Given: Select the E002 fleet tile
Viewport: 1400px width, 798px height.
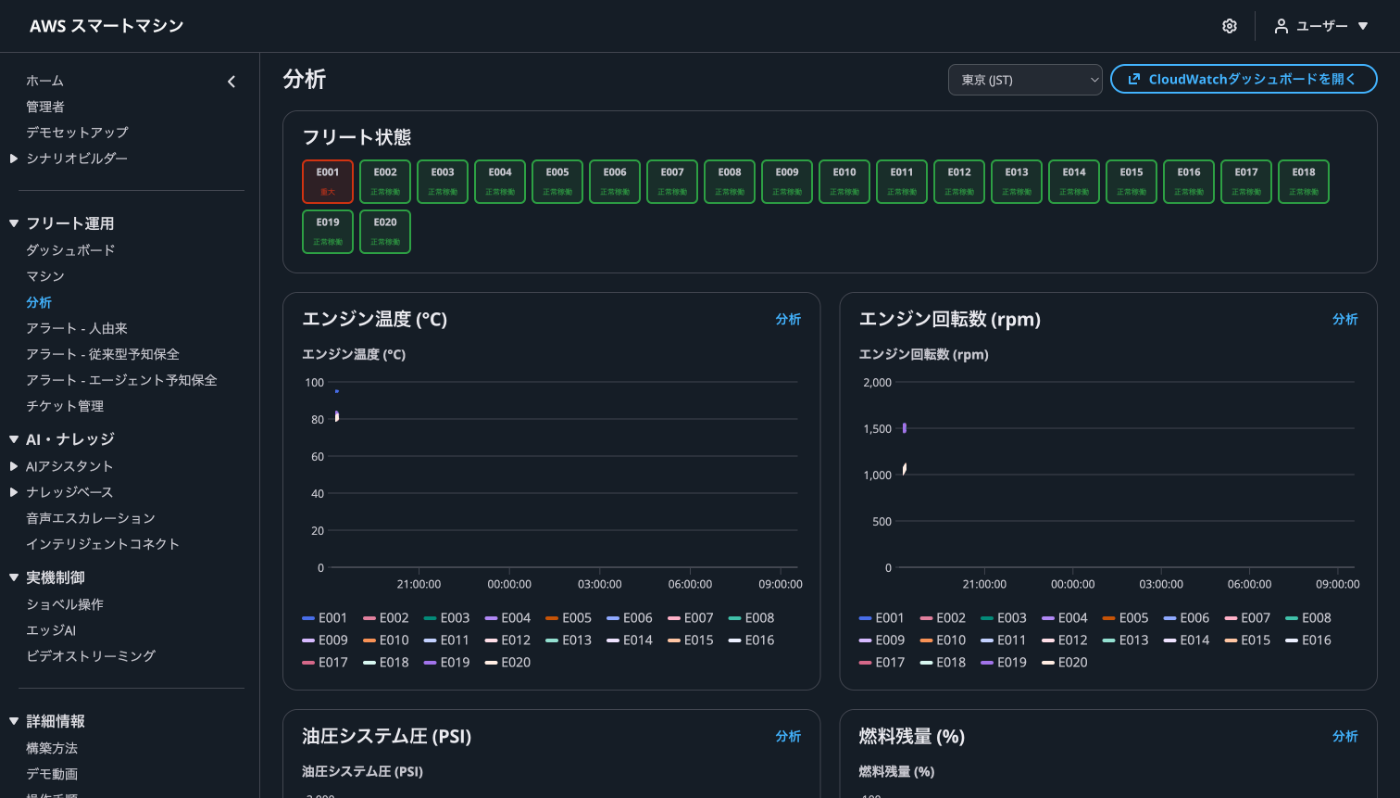Looking at the screenshot, I should click(x=385, y=182).
